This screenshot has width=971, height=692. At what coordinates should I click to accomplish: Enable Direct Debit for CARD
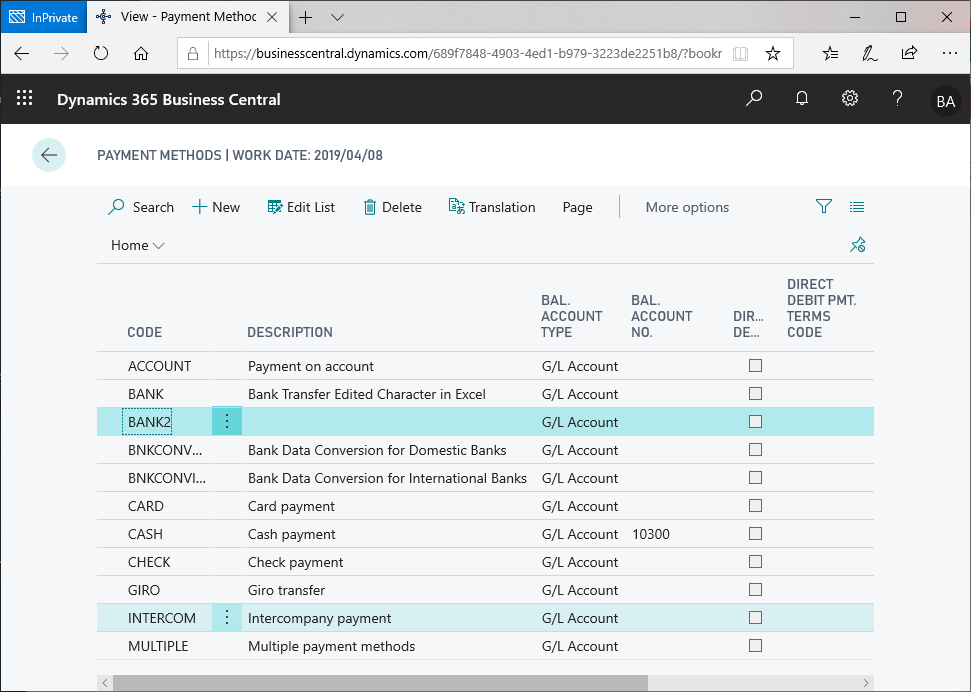755,506
